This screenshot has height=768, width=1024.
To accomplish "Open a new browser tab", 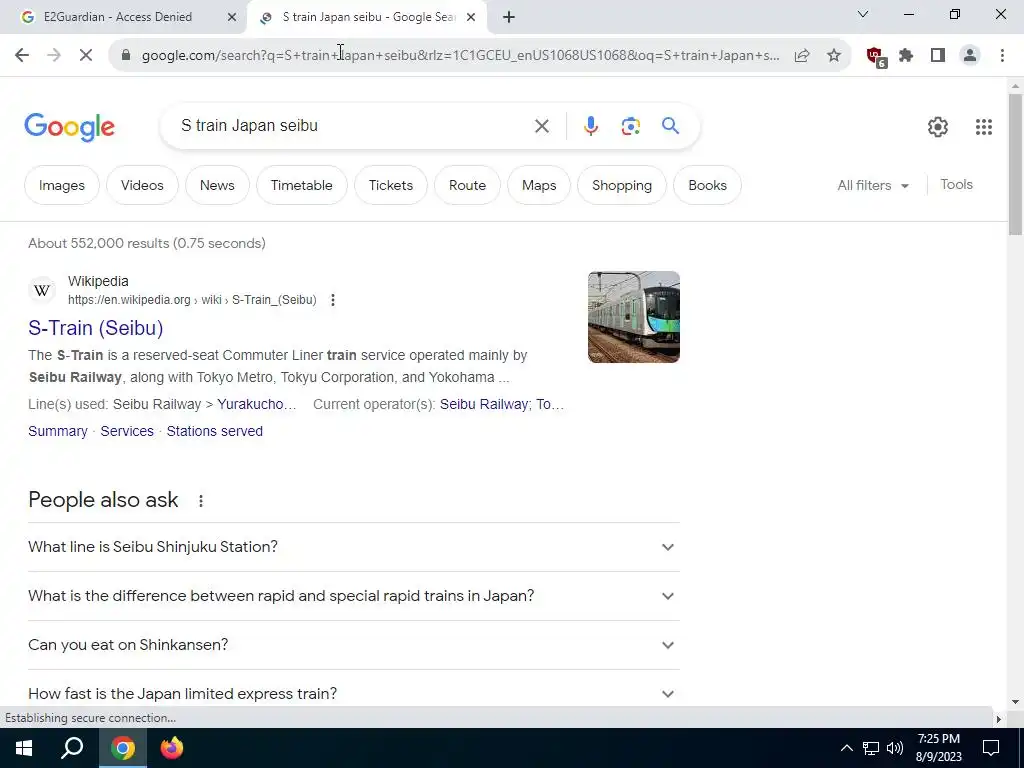I will [509, 17].
